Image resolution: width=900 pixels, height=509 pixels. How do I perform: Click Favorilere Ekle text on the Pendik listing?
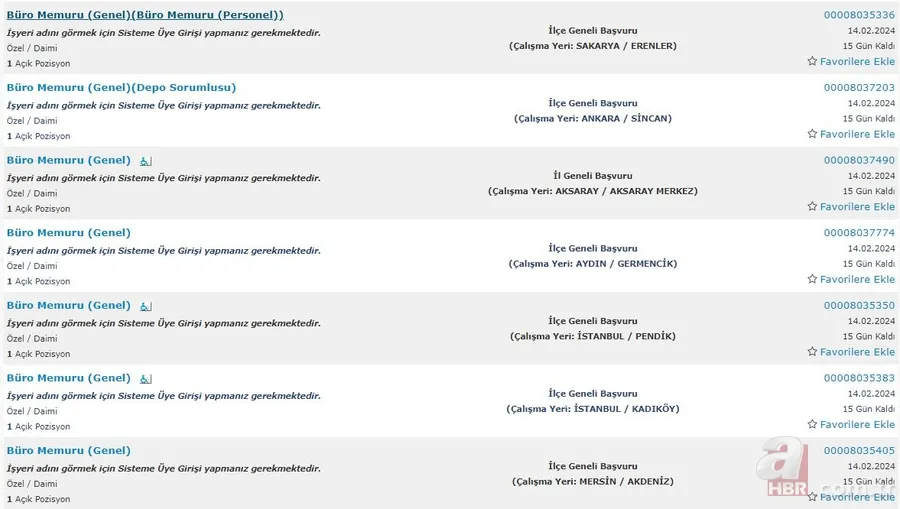[857, 352]
